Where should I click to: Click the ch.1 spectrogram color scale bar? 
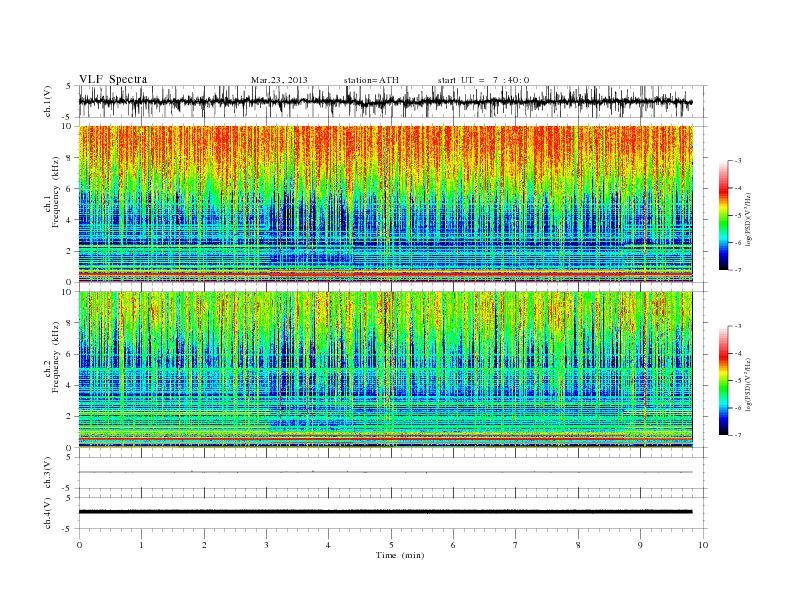[723, 215]
